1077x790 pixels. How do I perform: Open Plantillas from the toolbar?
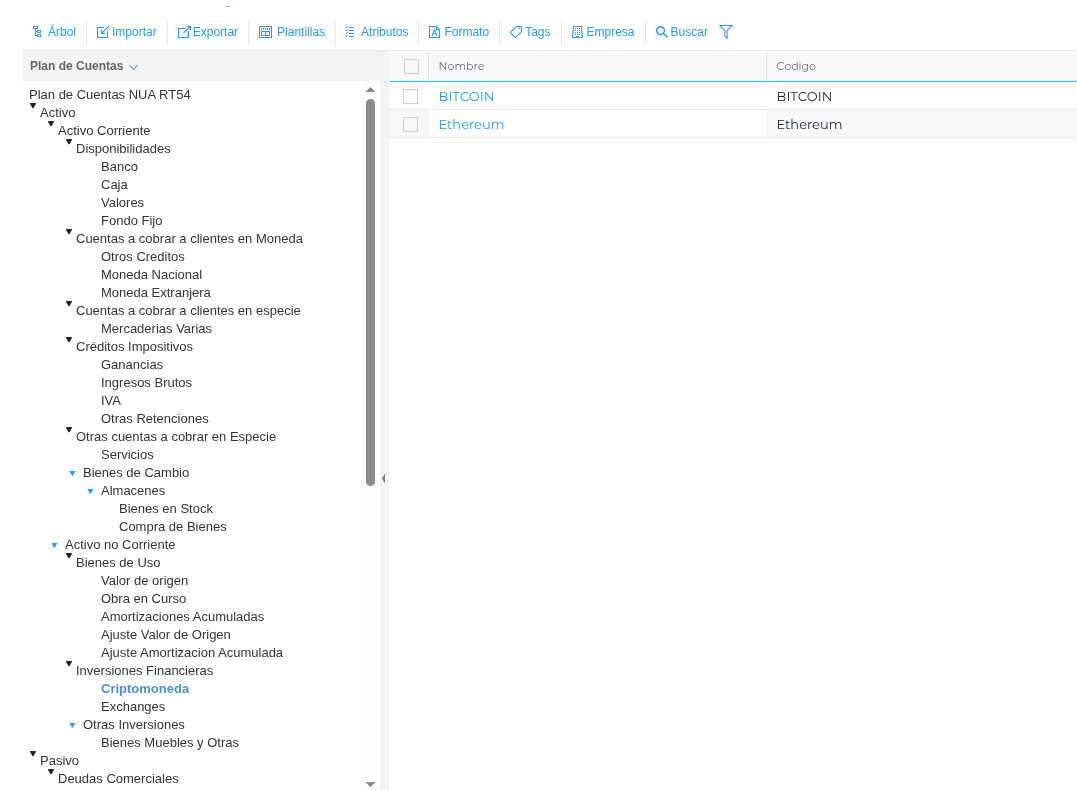291,32
